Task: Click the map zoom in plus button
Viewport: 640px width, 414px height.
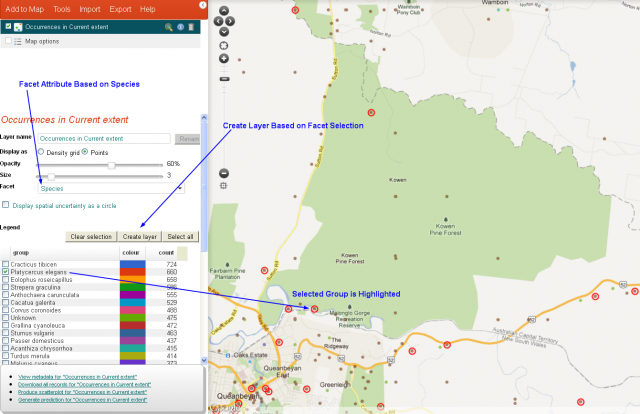Action: point(223,59)
